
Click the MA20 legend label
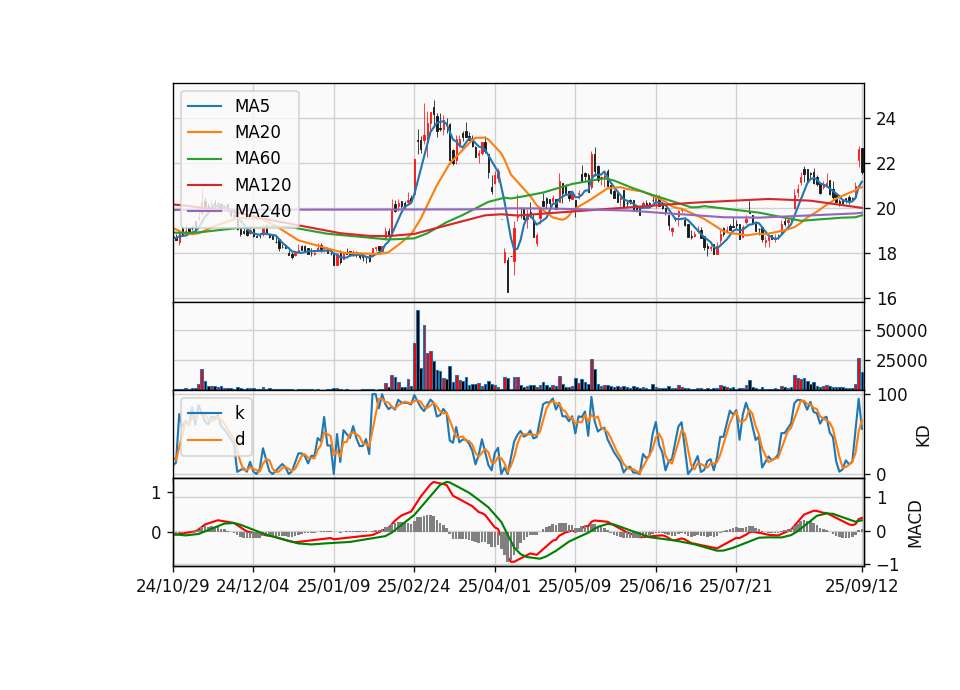pos(257,132)
